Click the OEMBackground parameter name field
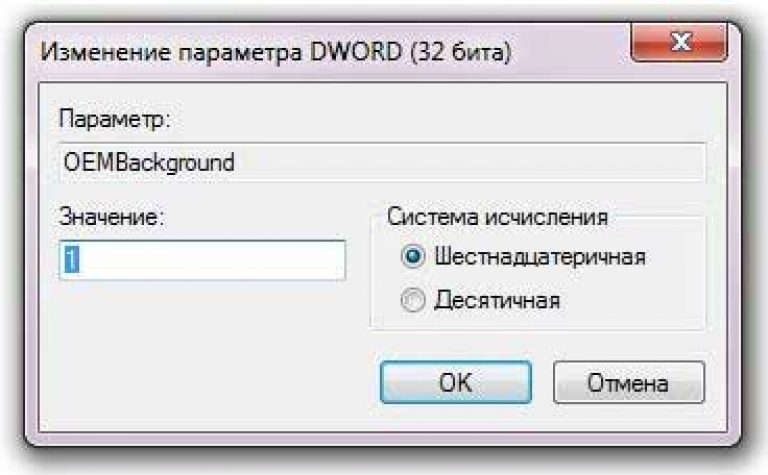Viewport: 768px width, 475px height. tap(382, 162)
